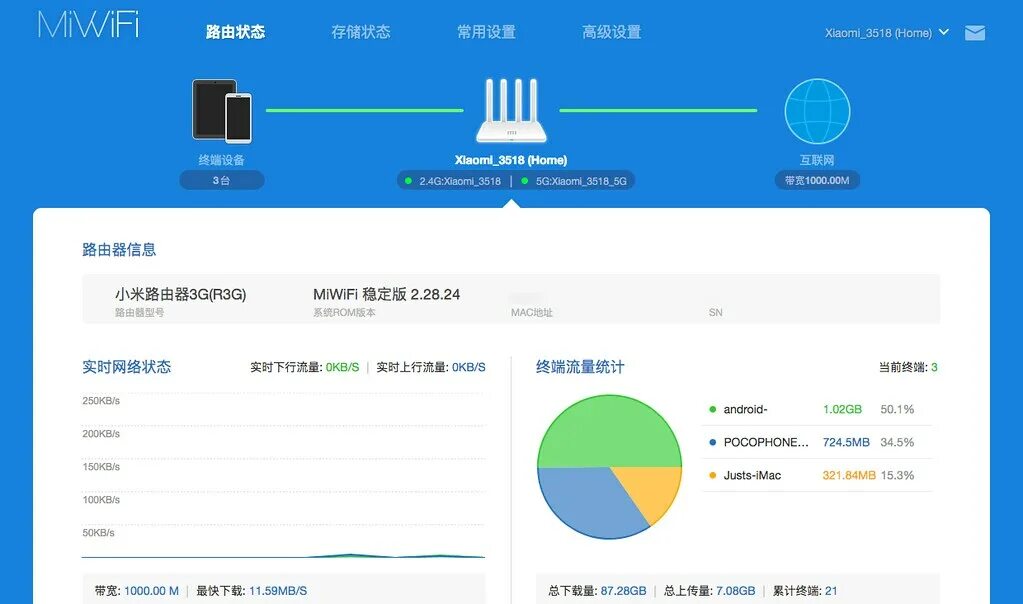Click the internet globe icon
Screen dimensions: 1023x604
tap(817, 111)
